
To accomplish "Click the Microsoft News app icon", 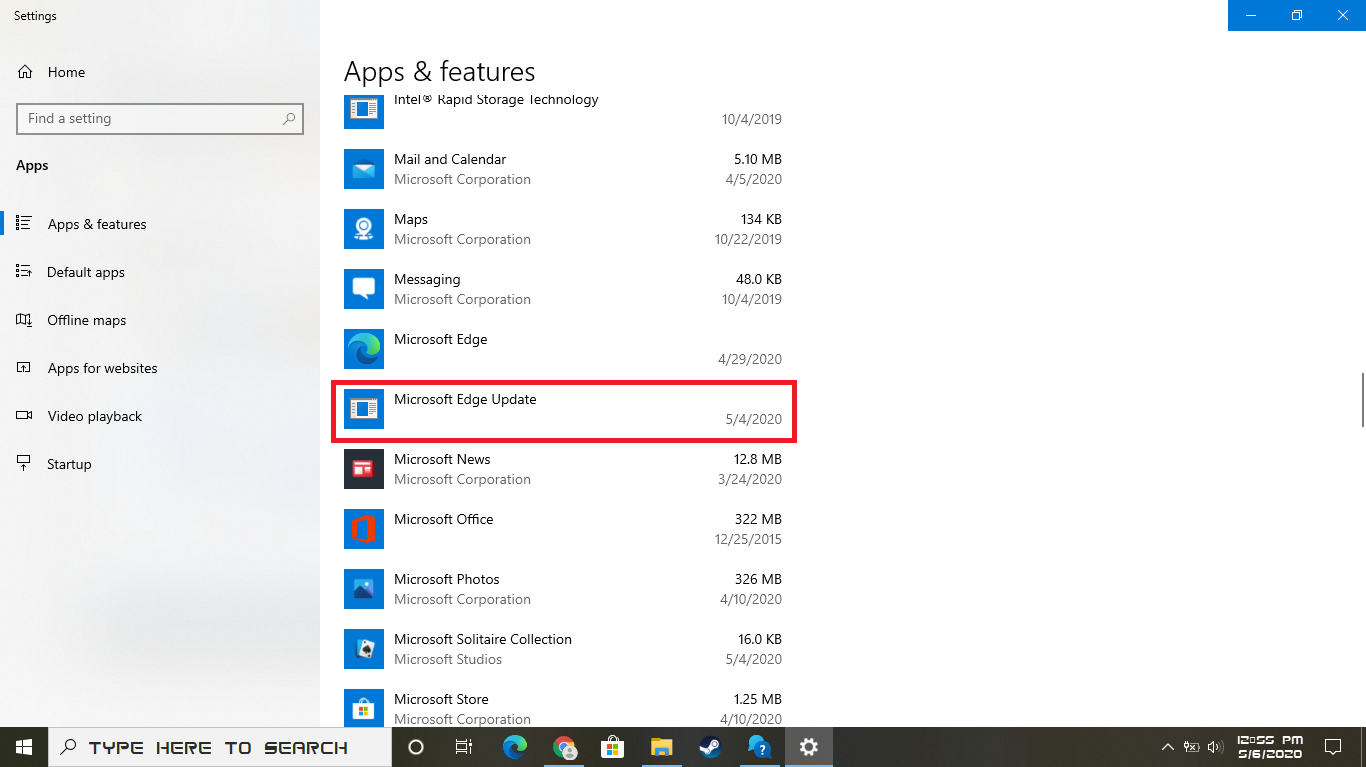I will 364,469.
